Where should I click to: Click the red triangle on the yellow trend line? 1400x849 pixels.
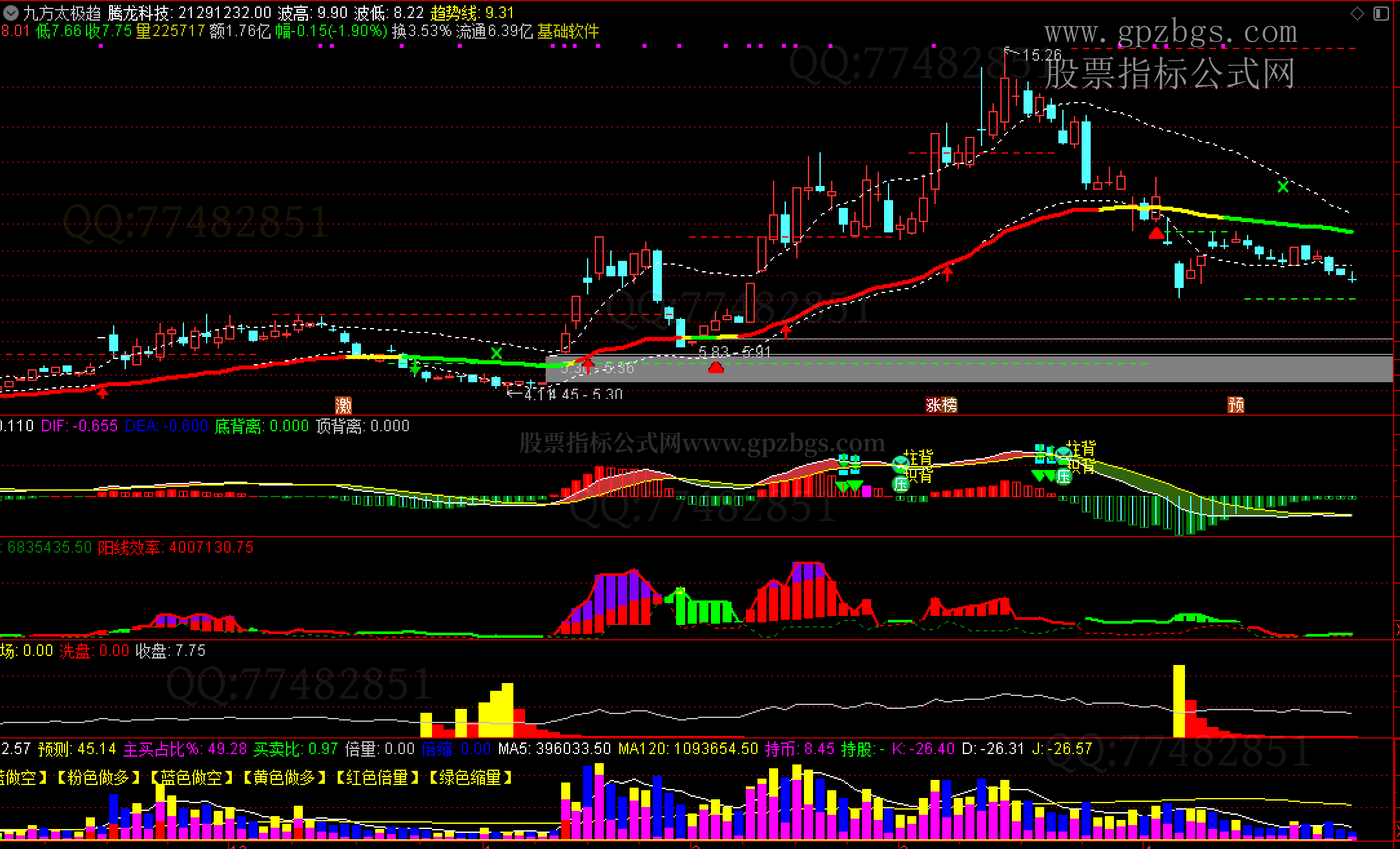(1156, 233)
